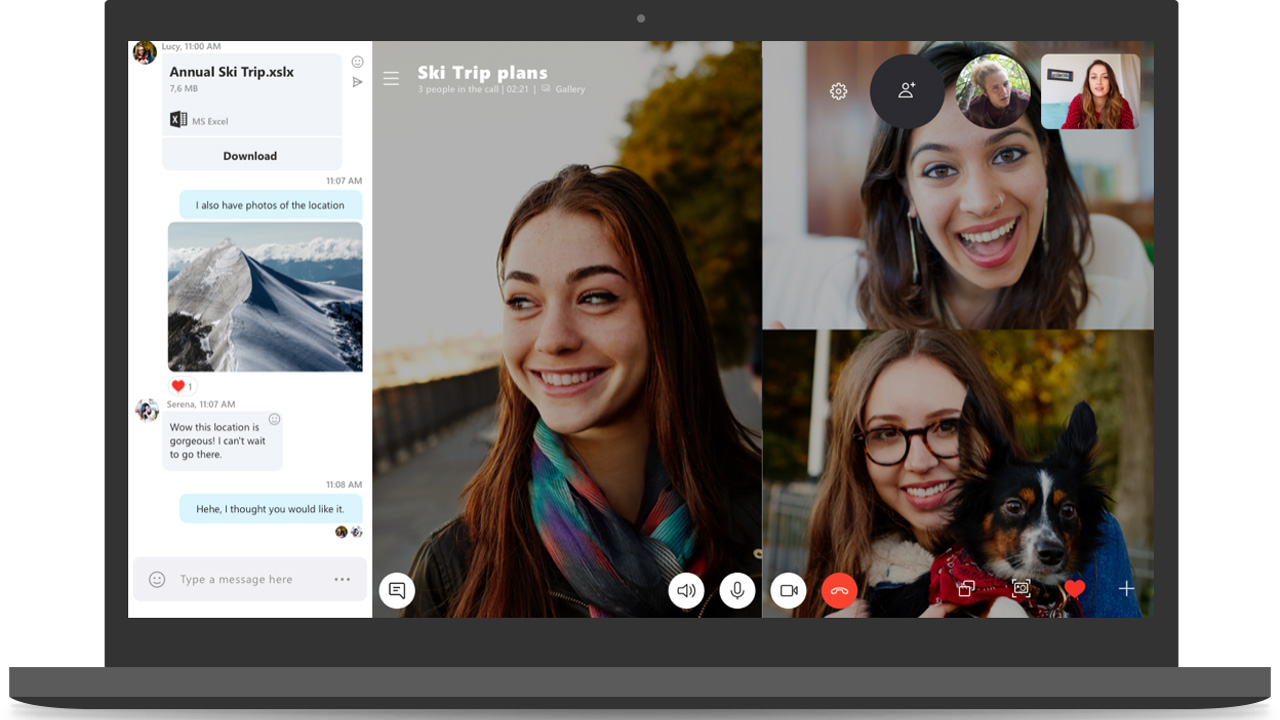
Task: Mute the microphone
Action: [x=737, y=590]
